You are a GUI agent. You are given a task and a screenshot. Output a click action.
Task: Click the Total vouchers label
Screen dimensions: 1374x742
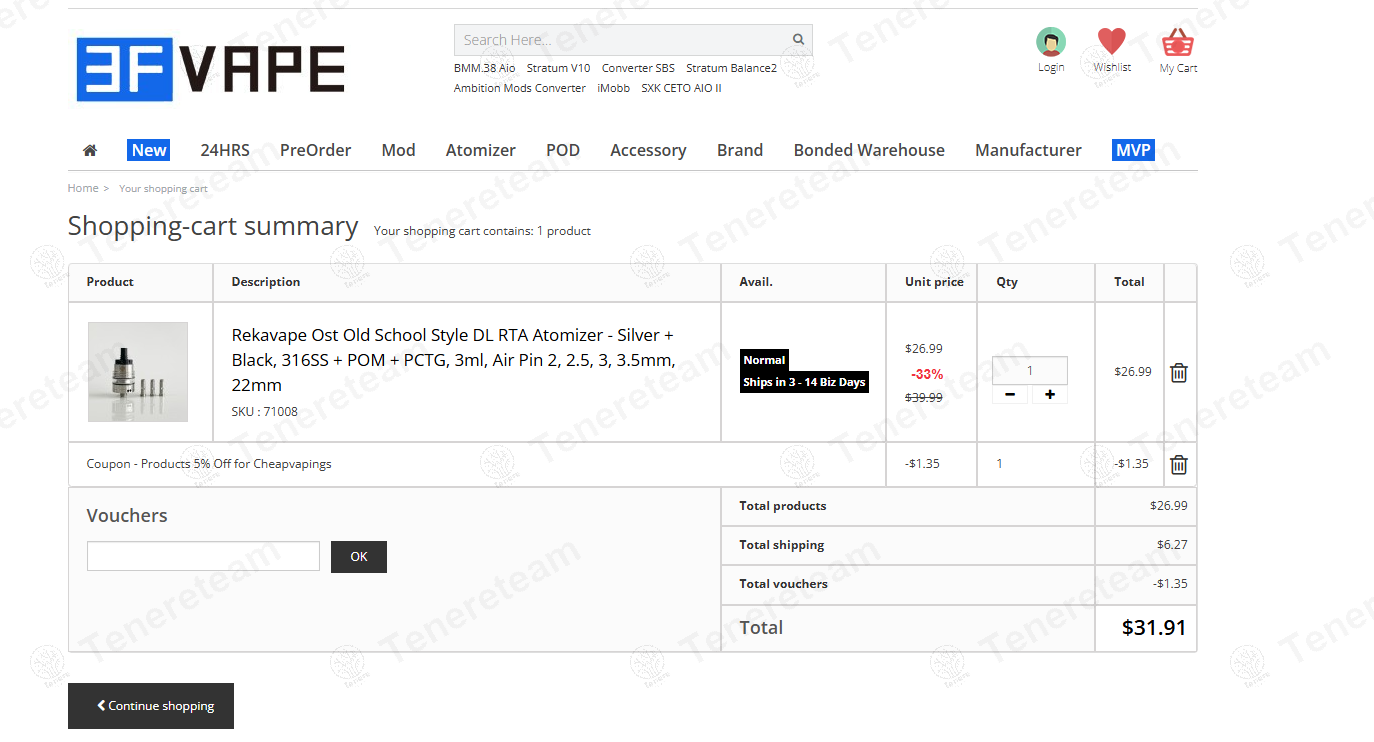pyautogui.click(x=783, y=584)
